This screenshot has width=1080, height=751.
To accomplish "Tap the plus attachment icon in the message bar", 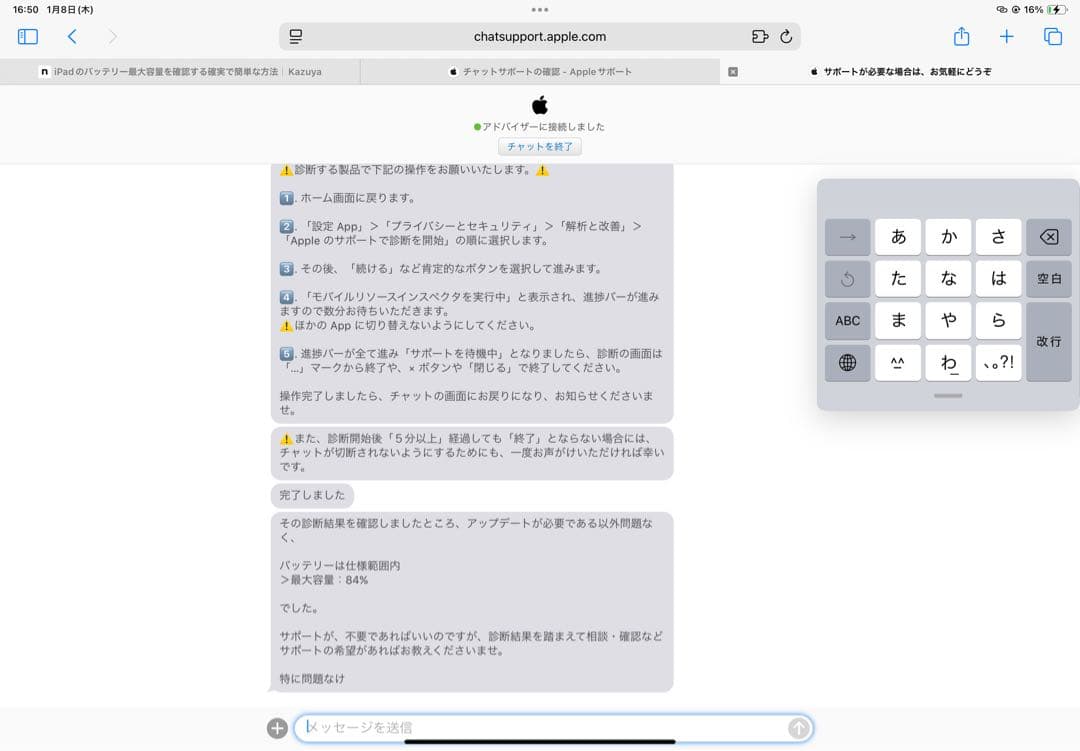I will click(277, 728).
